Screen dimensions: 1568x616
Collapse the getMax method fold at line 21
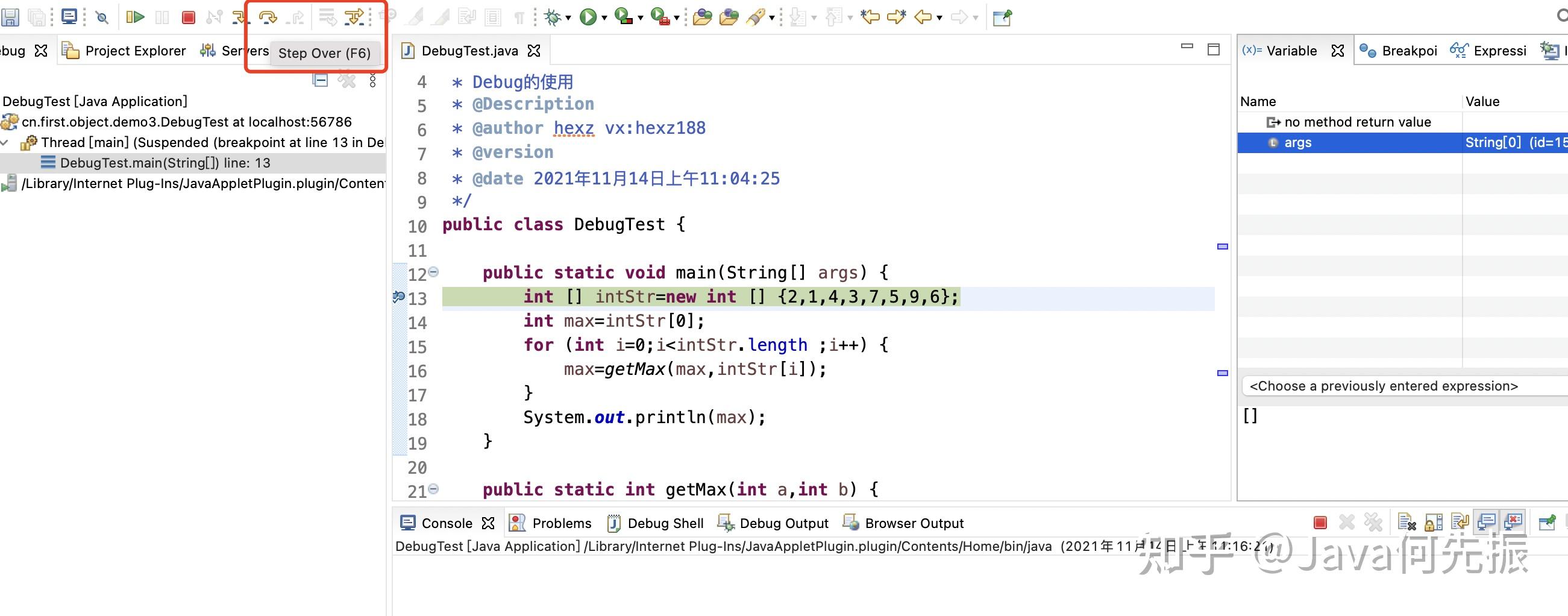click(433, 489)
